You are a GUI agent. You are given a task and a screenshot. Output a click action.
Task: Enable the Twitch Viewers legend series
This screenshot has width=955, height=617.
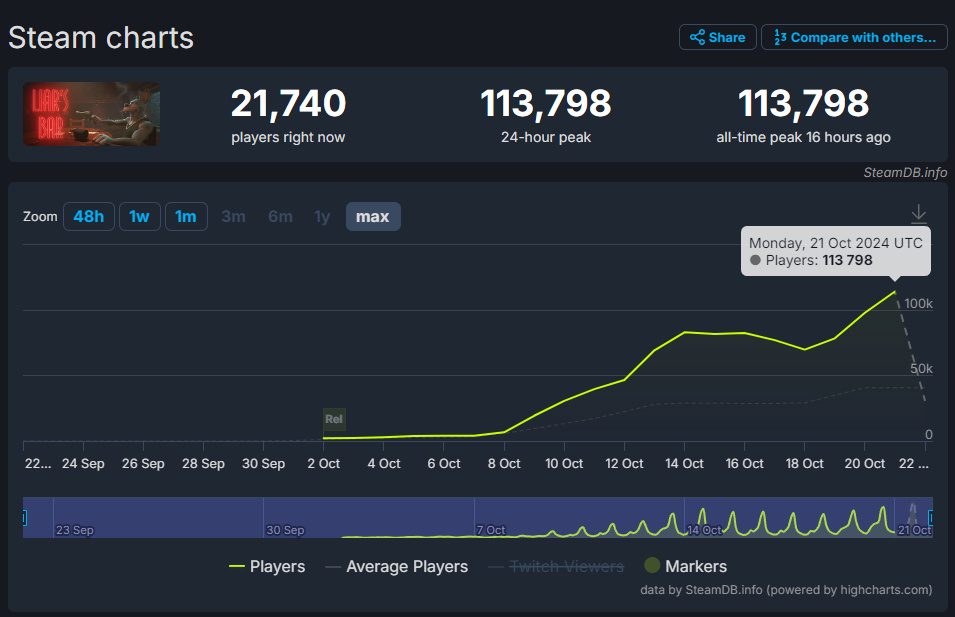click(556, 566)
